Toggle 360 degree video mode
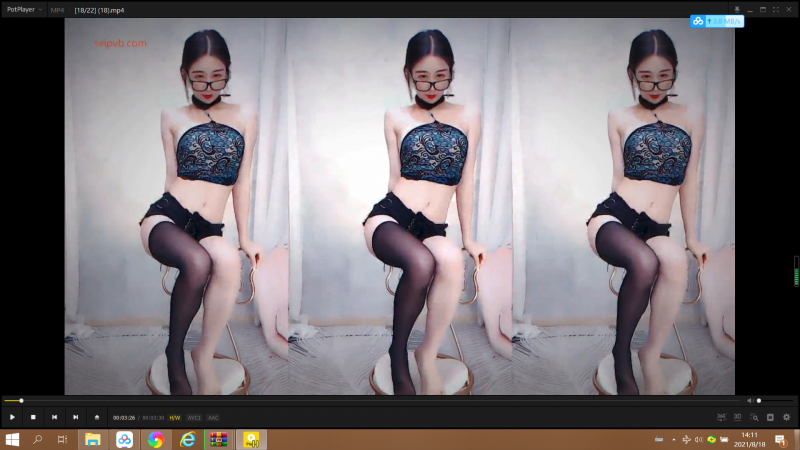This screenshot has width=800, height=450. point(721,417)
